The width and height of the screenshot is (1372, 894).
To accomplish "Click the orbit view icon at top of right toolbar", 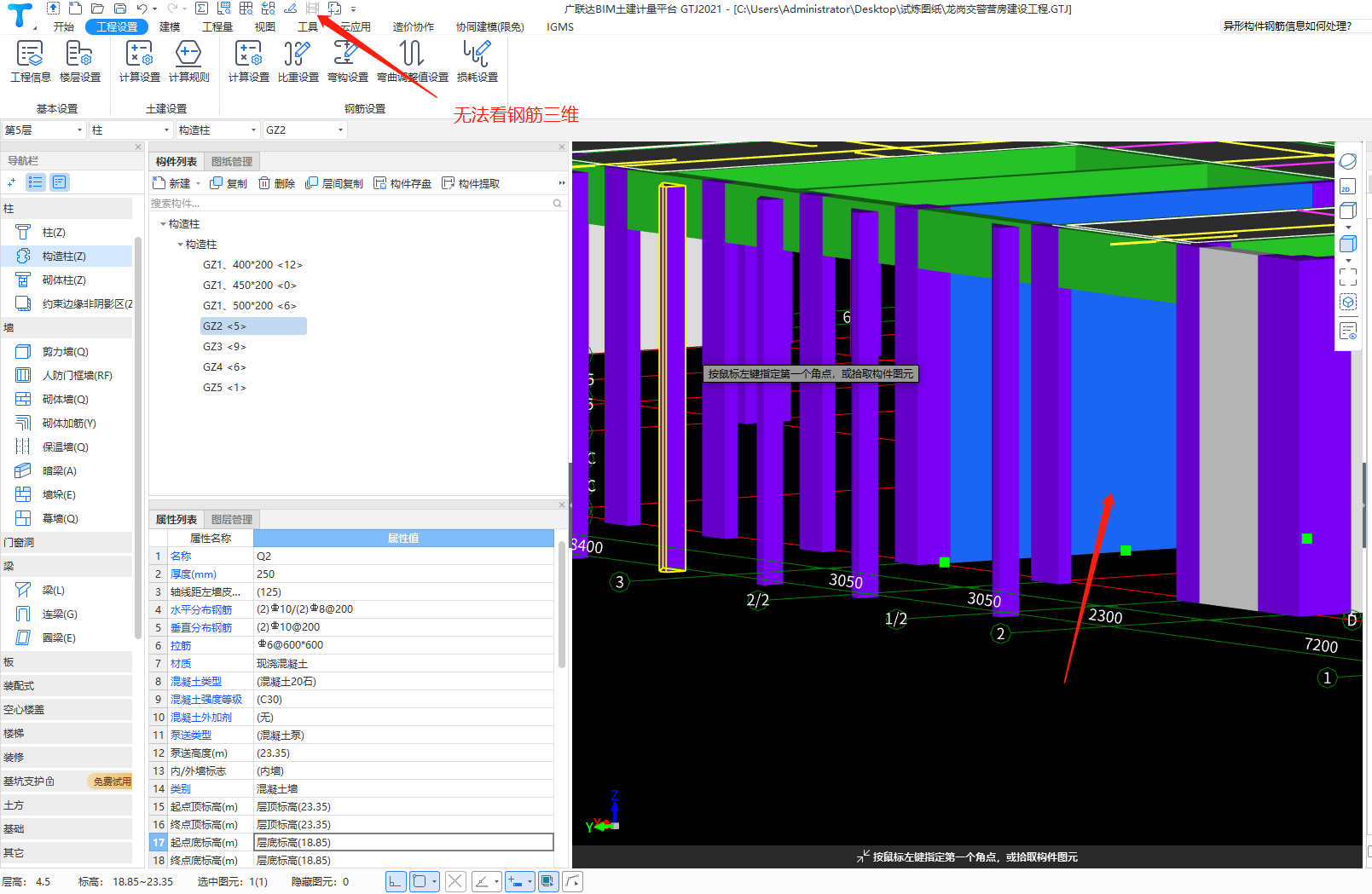I will point(1347,161).
